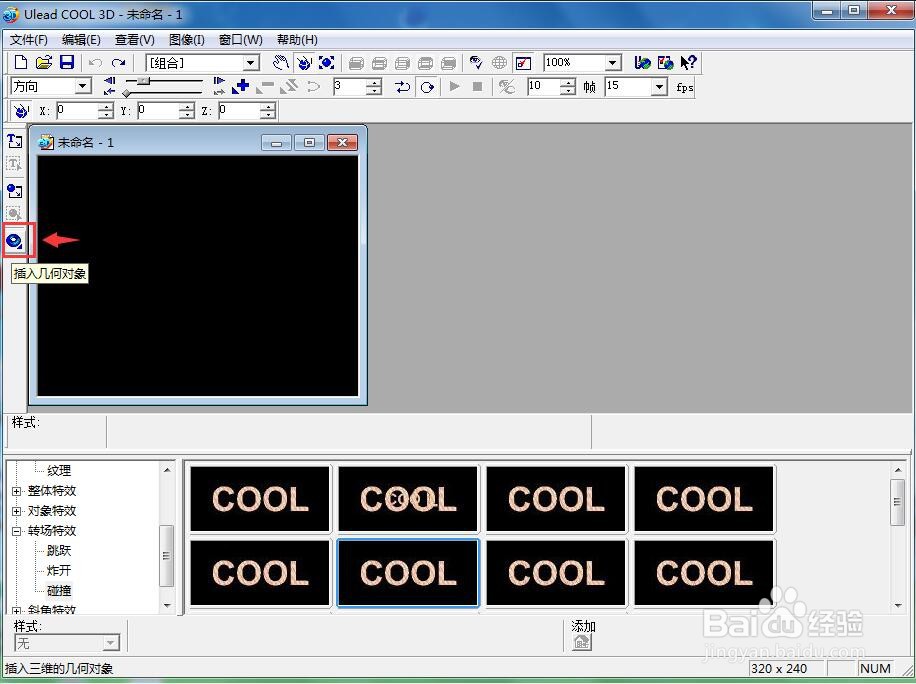The height and width of the screenshot is (684, 916).
Task: Open the 100% zoom dropdown
Action: [x=612, y=63]
